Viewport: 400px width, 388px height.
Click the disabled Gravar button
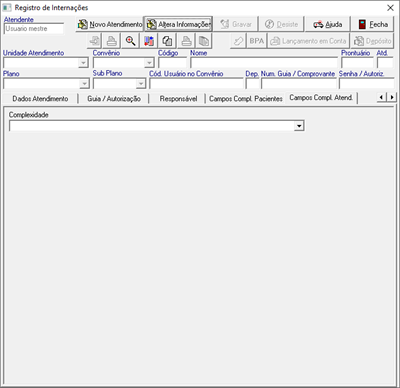coord(236,24)
